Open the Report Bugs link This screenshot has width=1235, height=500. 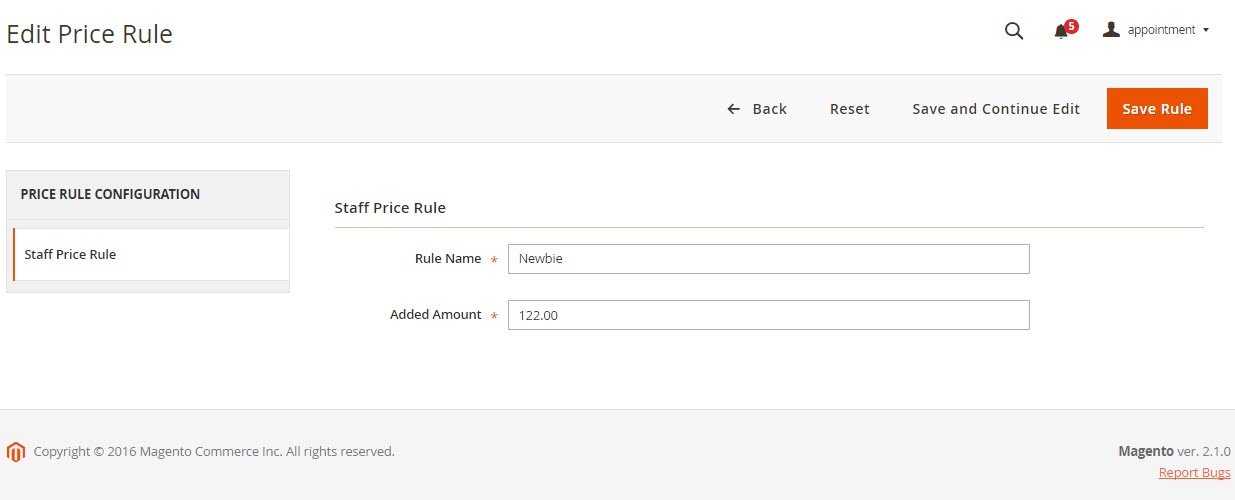tap(1194, 472)
